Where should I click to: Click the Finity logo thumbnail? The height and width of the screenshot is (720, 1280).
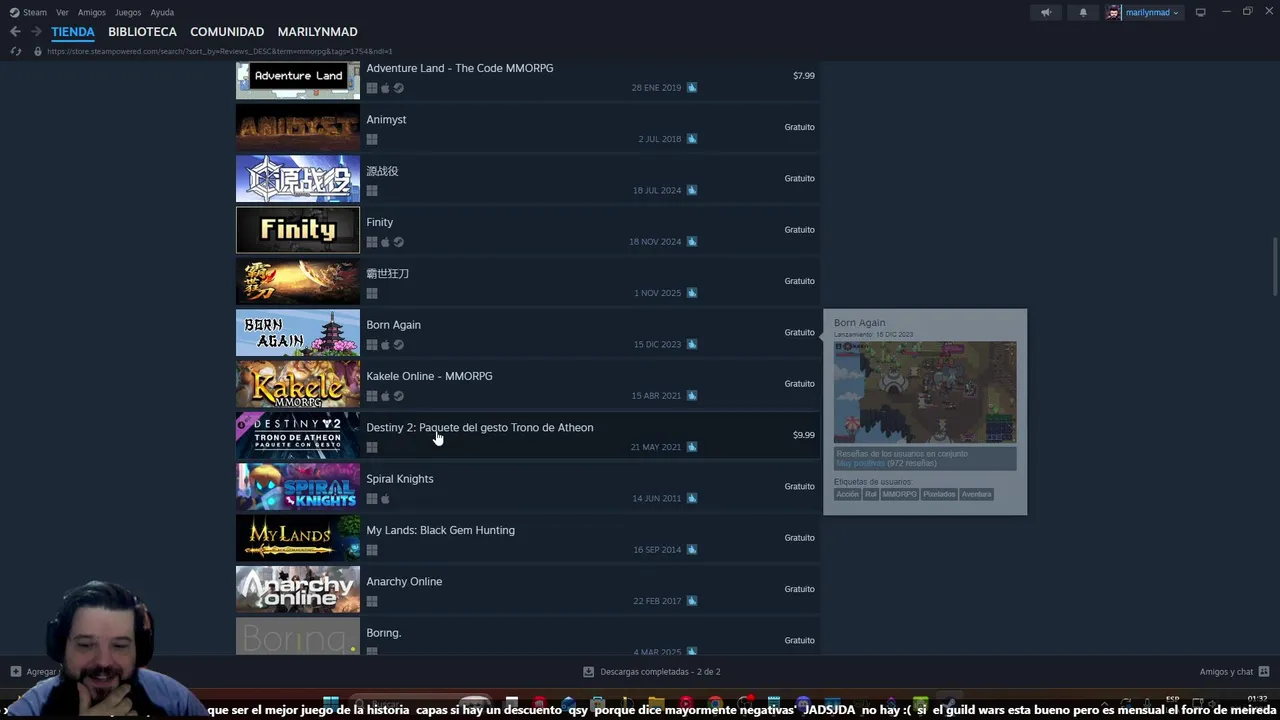298,230
